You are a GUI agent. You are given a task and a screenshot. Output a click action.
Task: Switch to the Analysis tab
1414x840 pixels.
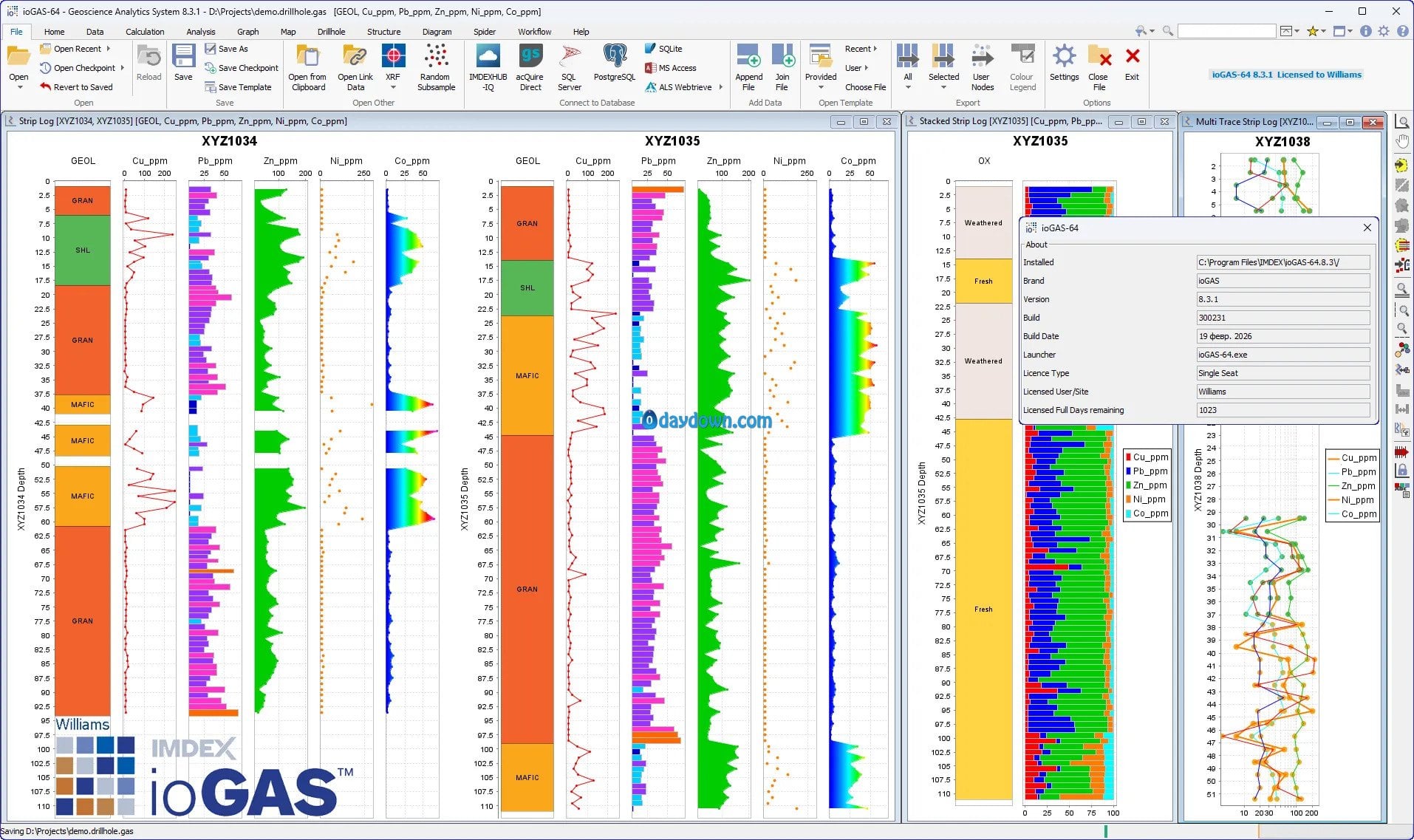pos(200,32)
